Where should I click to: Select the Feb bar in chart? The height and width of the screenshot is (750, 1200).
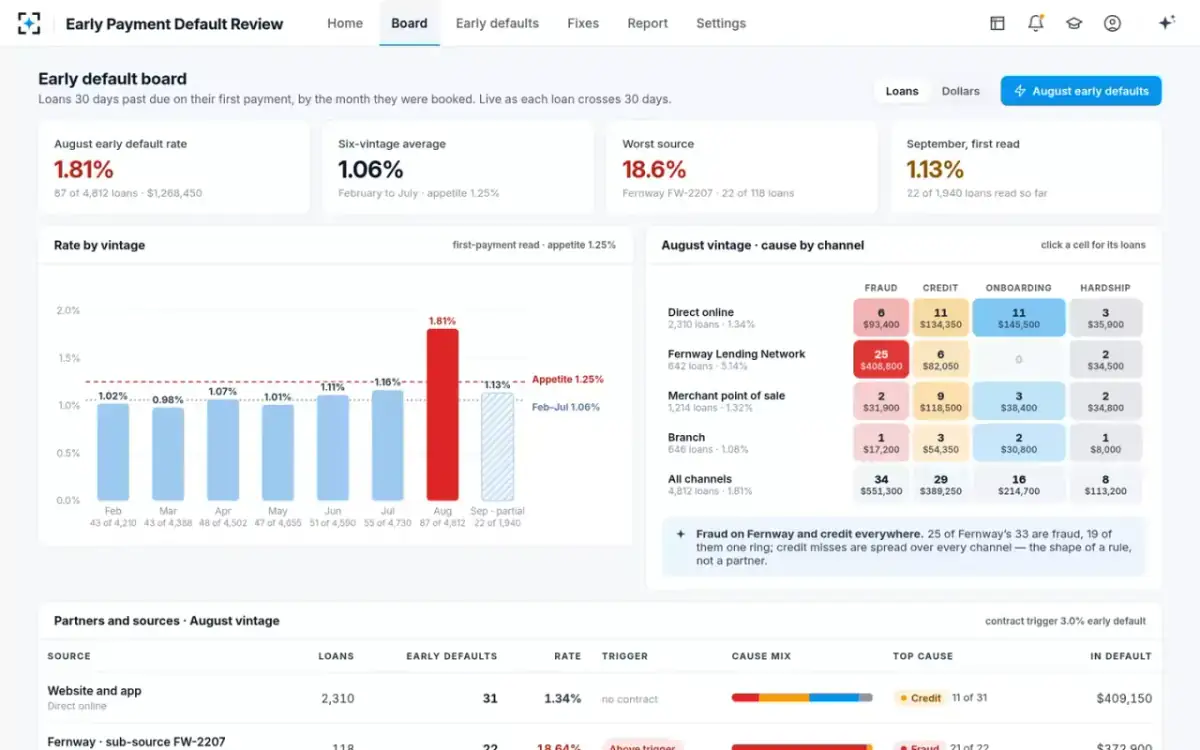[113, 452]
